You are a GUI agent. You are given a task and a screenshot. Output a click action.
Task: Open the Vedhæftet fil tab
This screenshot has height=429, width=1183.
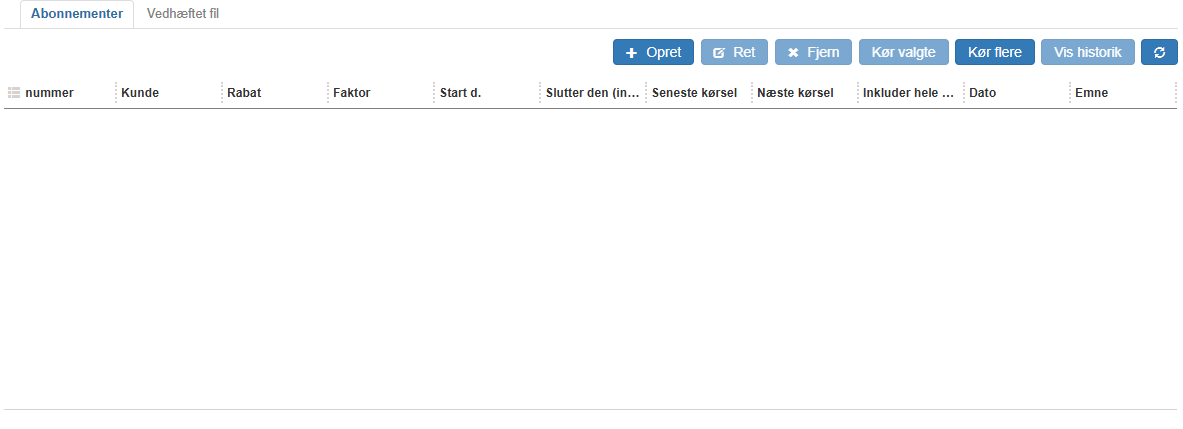coord(183,14)
